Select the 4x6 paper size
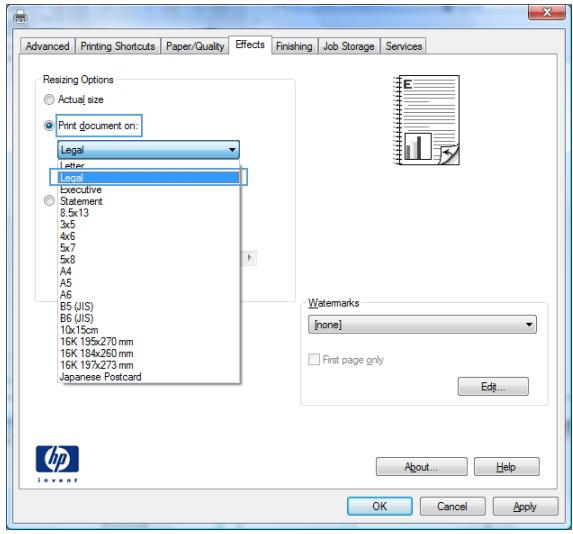Image resolution: width=573 pixels, height=534 pixels. tap(149, 236)
